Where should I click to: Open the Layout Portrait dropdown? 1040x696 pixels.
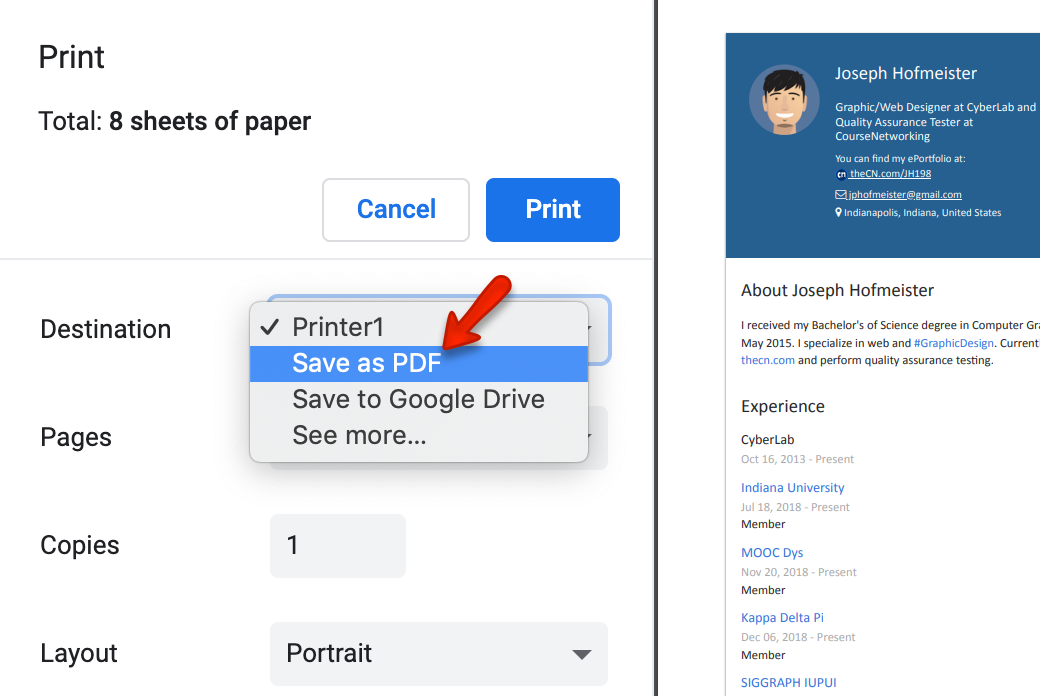(x=438, y=653)
